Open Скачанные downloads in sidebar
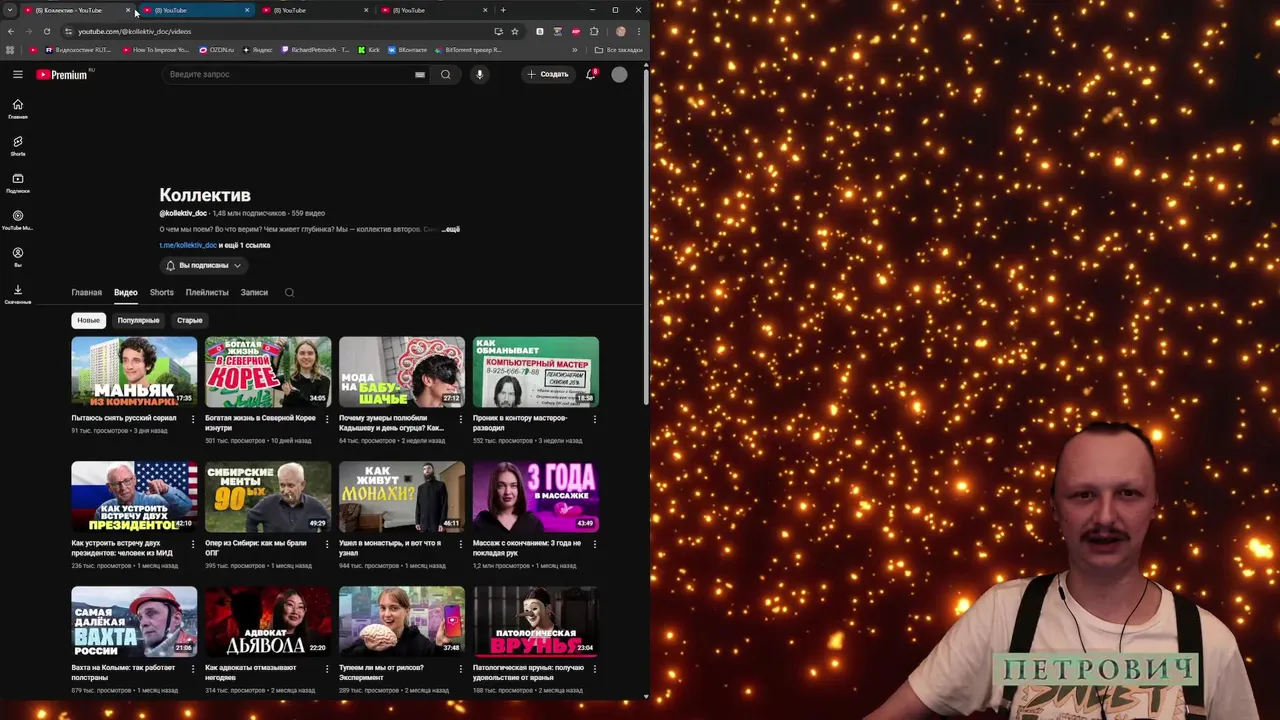This screenshot has height=720, width=1280. coord(18,294)
